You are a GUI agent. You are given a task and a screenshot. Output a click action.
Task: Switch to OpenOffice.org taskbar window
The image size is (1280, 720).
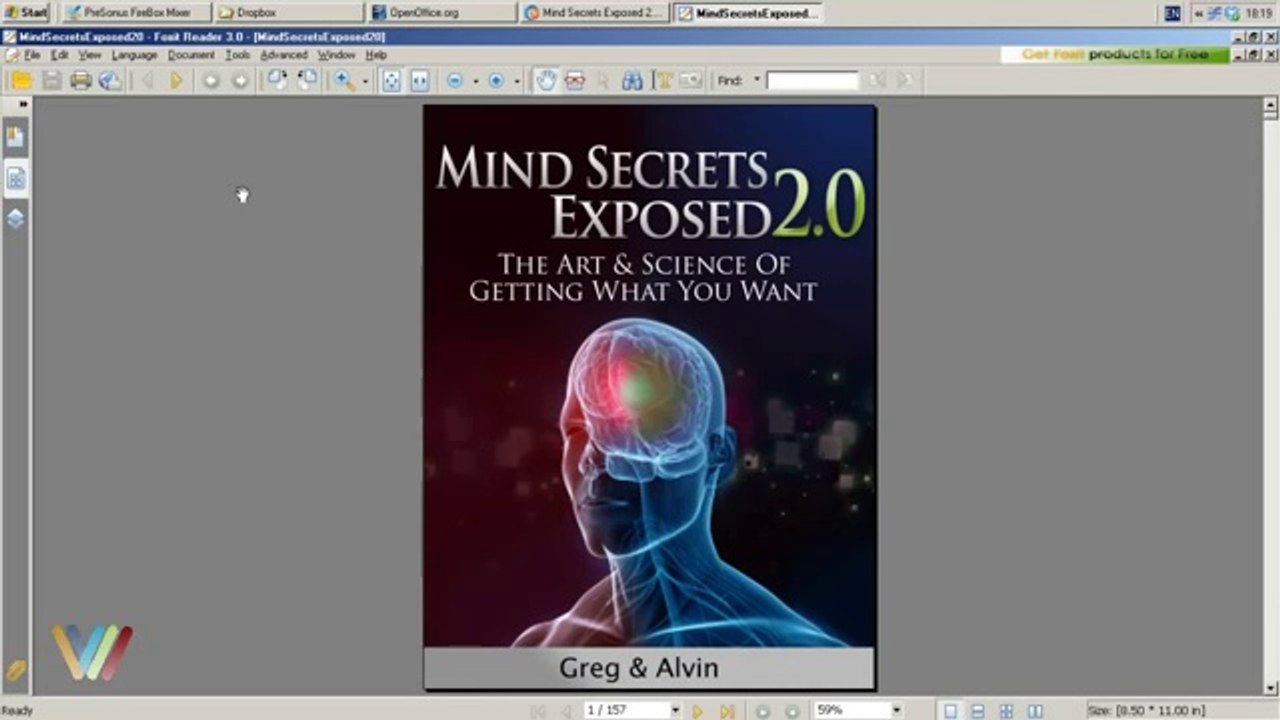point(443,13)
